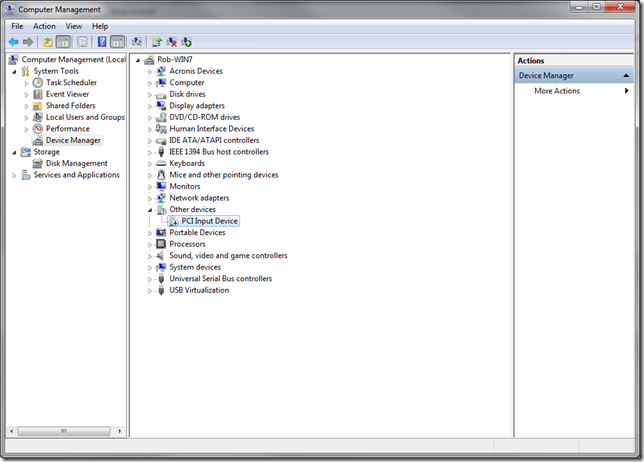
Task: Collapse the Storage node
Action: tap(14, 152)
